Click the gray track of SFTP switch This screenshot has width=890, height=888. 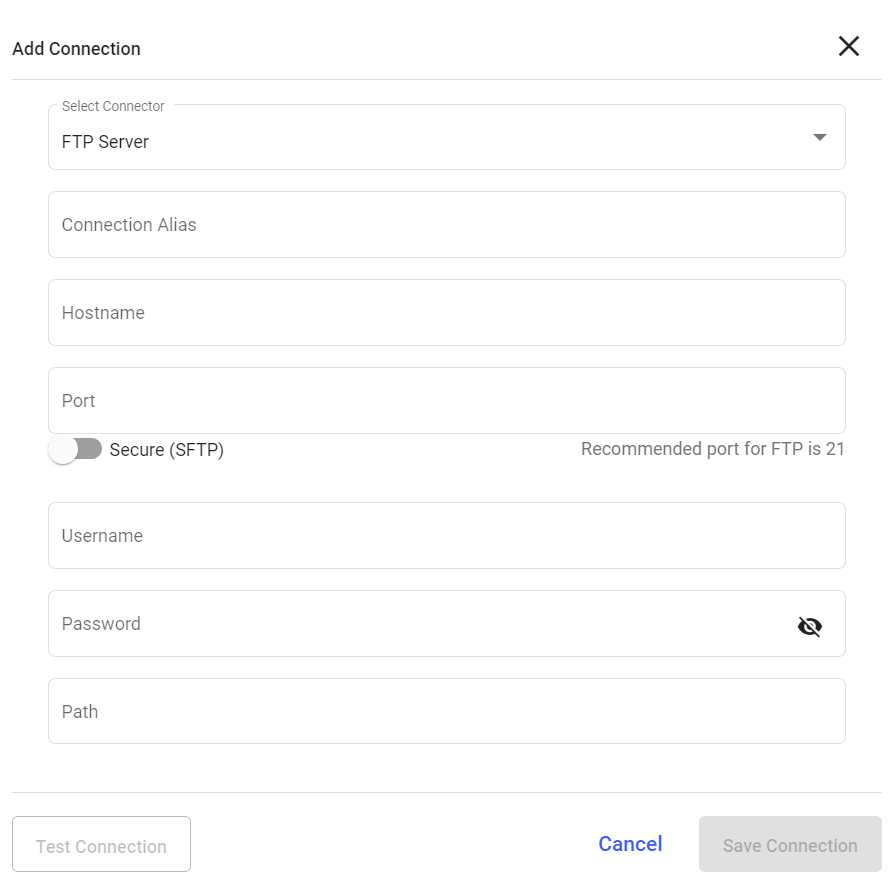[x=91, y=450]
